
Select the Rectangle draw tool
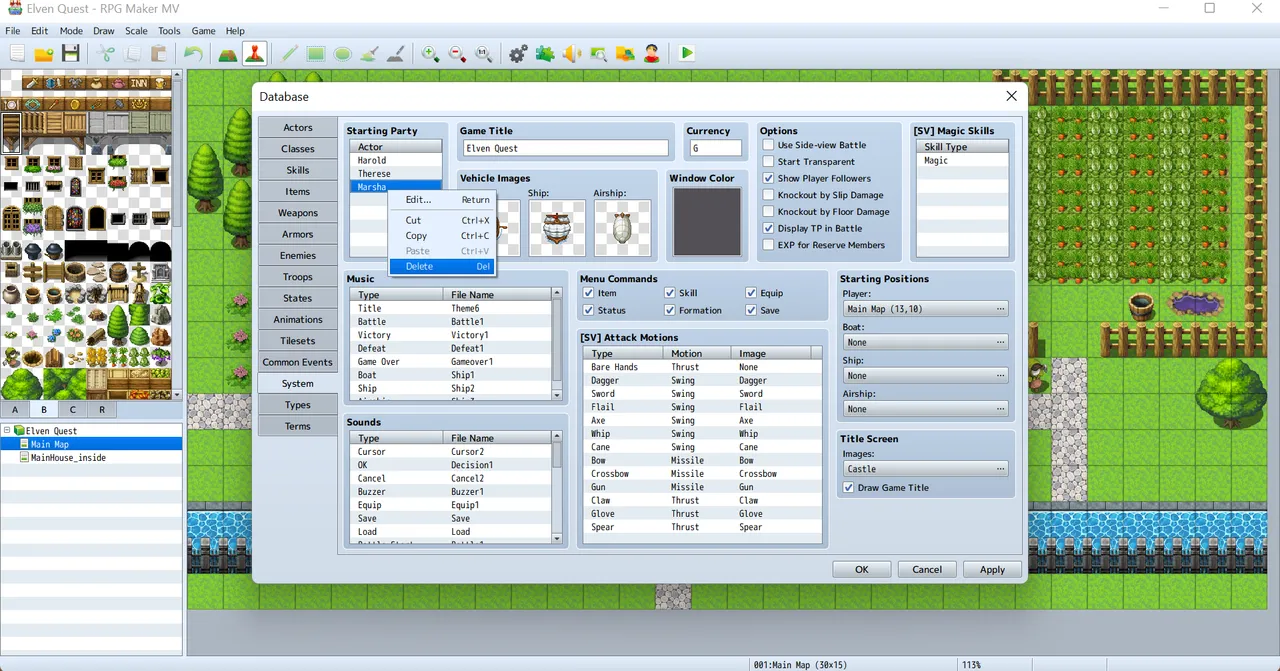(x=316, y=53)
